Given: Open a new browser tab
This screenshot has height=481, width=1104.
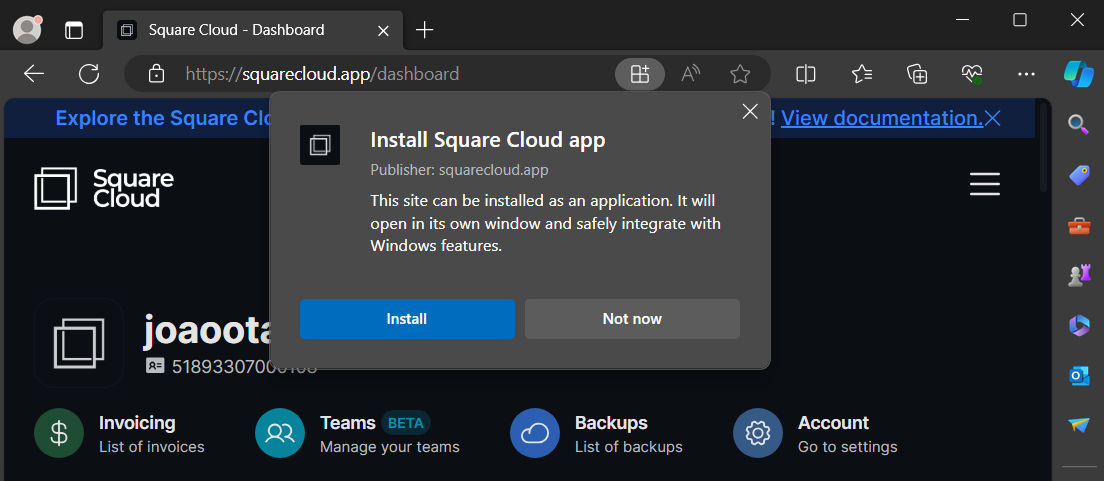Looking at the screenshot, I should [425, 30].
